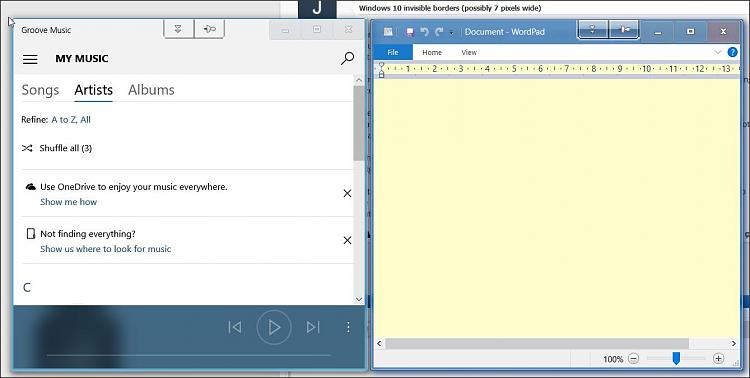Click the WordPad horizontal scrollbar thumb
This screenshot has height=378, width=750.
(x=537, y=344)
